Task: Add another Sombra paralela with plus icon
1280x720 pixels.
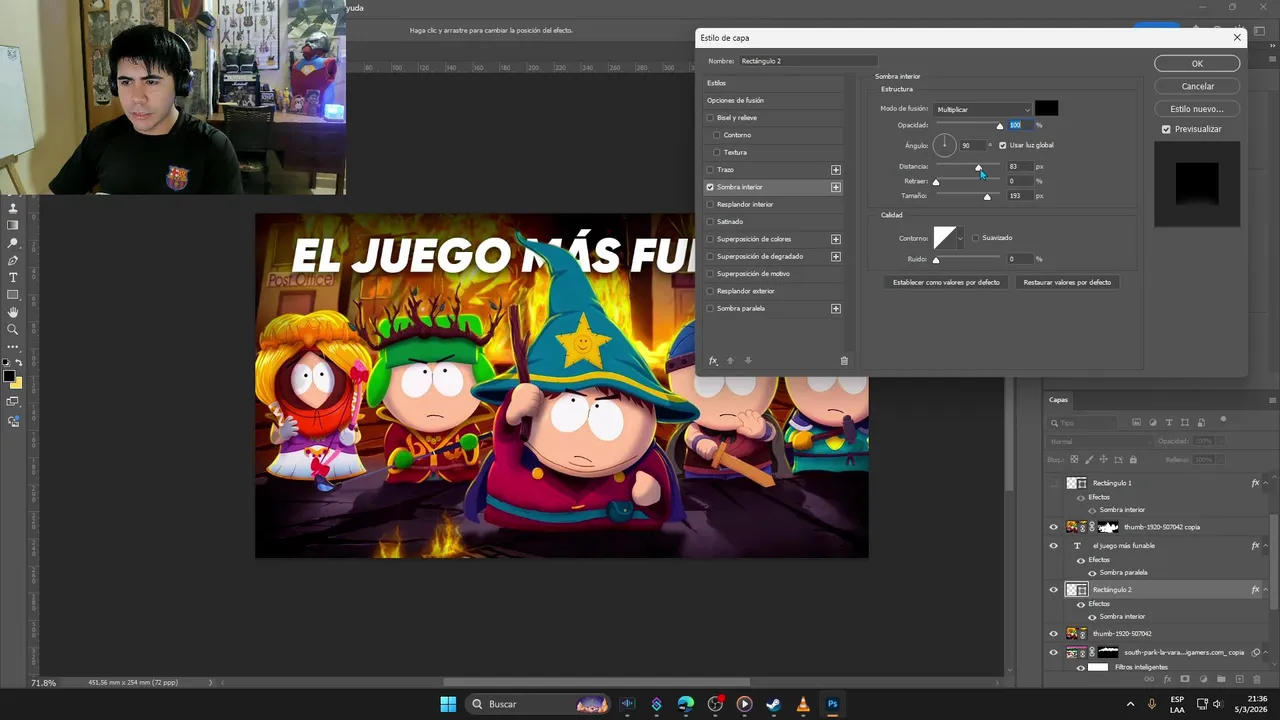Action: coord(836,308)
